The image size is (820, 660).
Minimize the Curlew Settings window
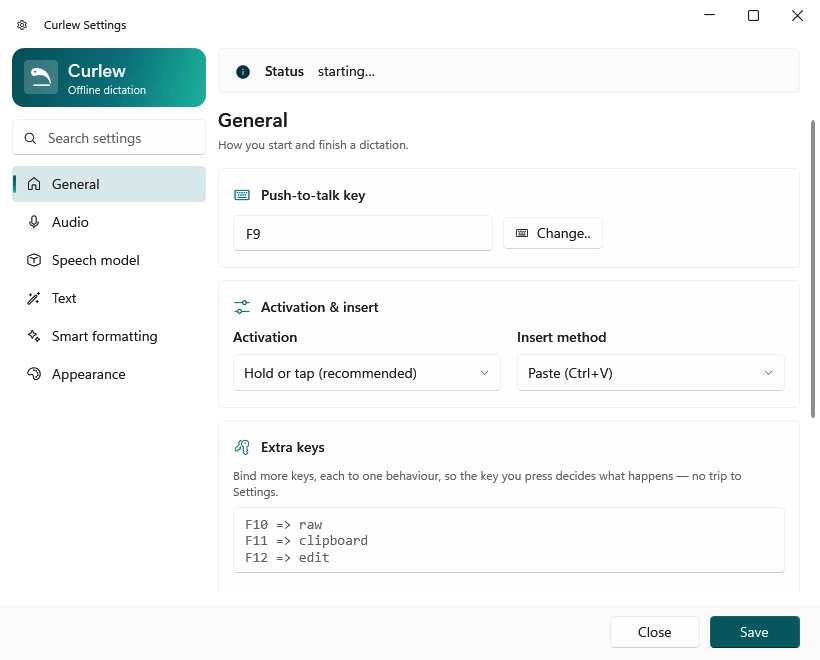(x=710, y=15)
